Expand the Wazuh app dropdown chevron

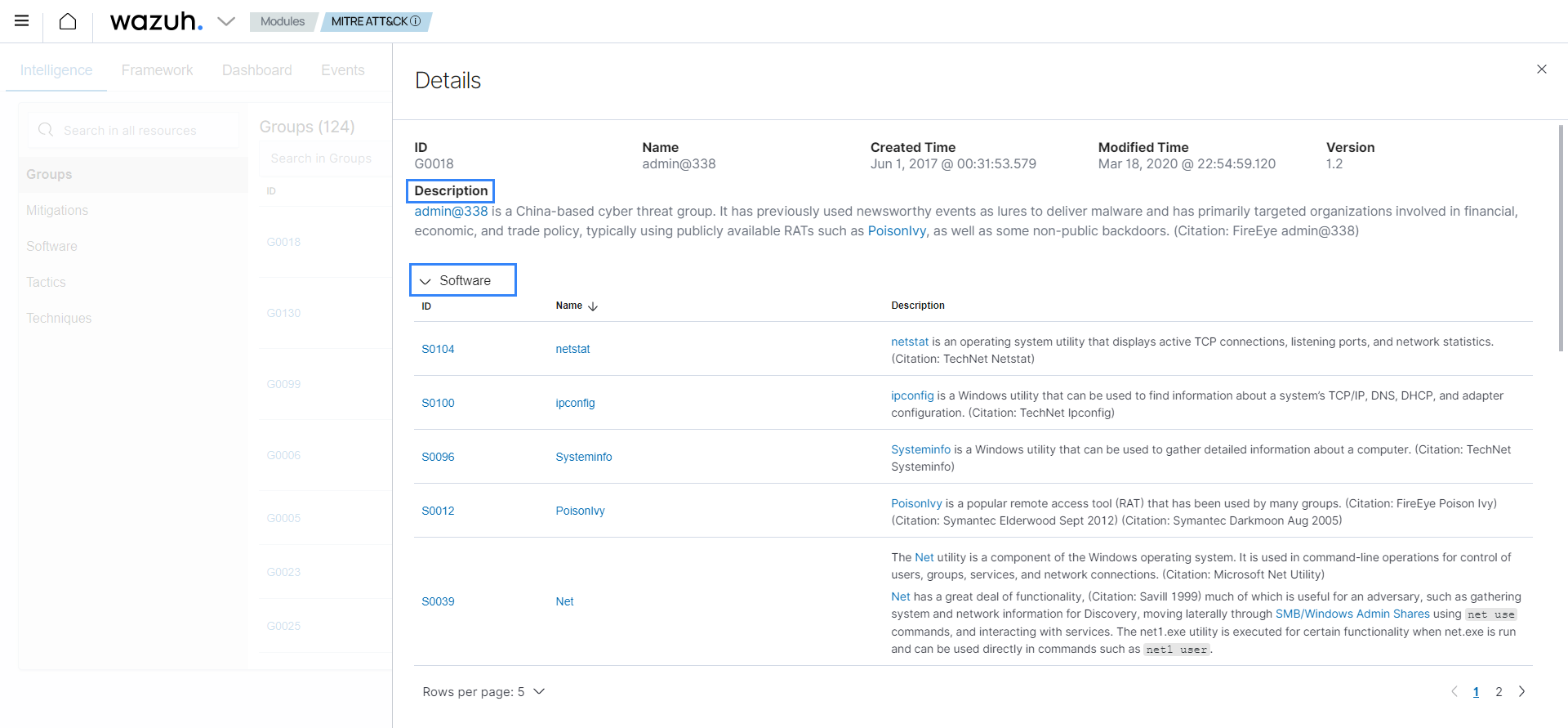tap(226, 21)
